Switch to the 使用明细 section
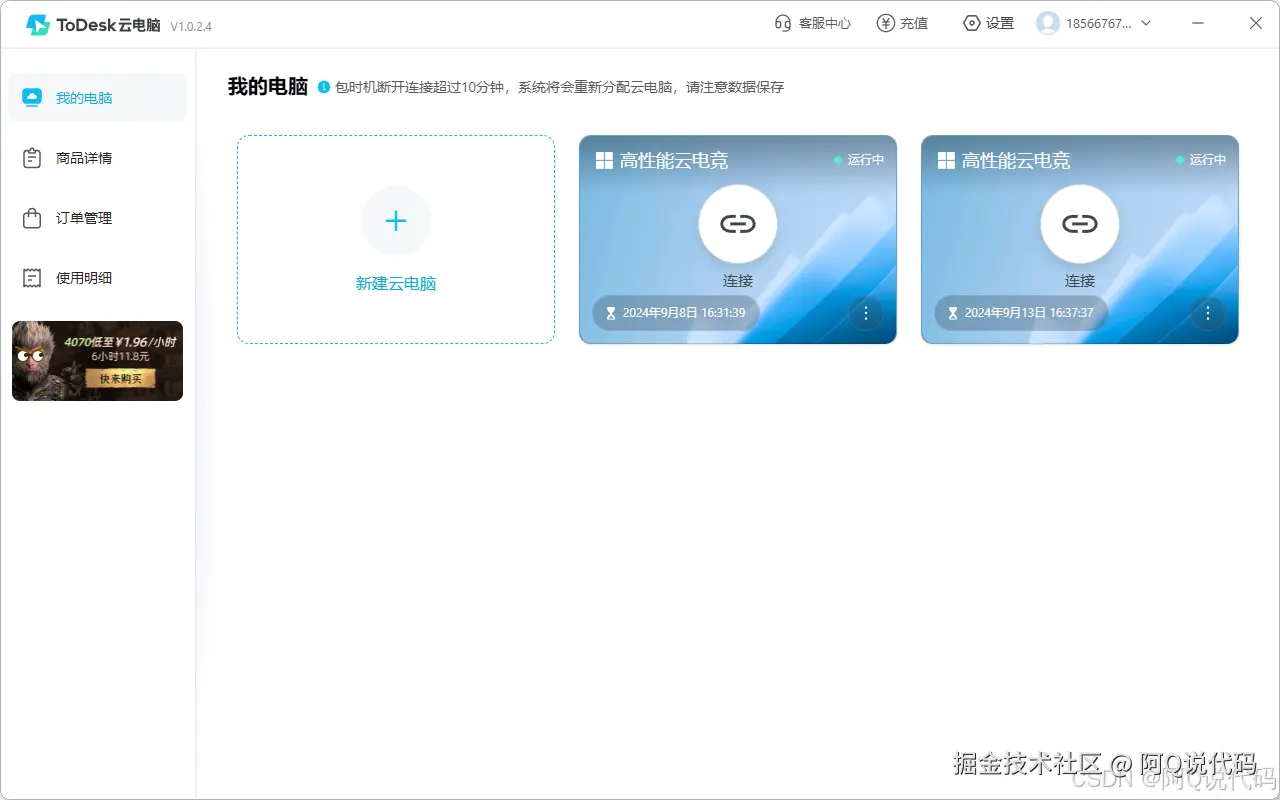This screenshot has height=800, width=1280. (x=86, y=277)
